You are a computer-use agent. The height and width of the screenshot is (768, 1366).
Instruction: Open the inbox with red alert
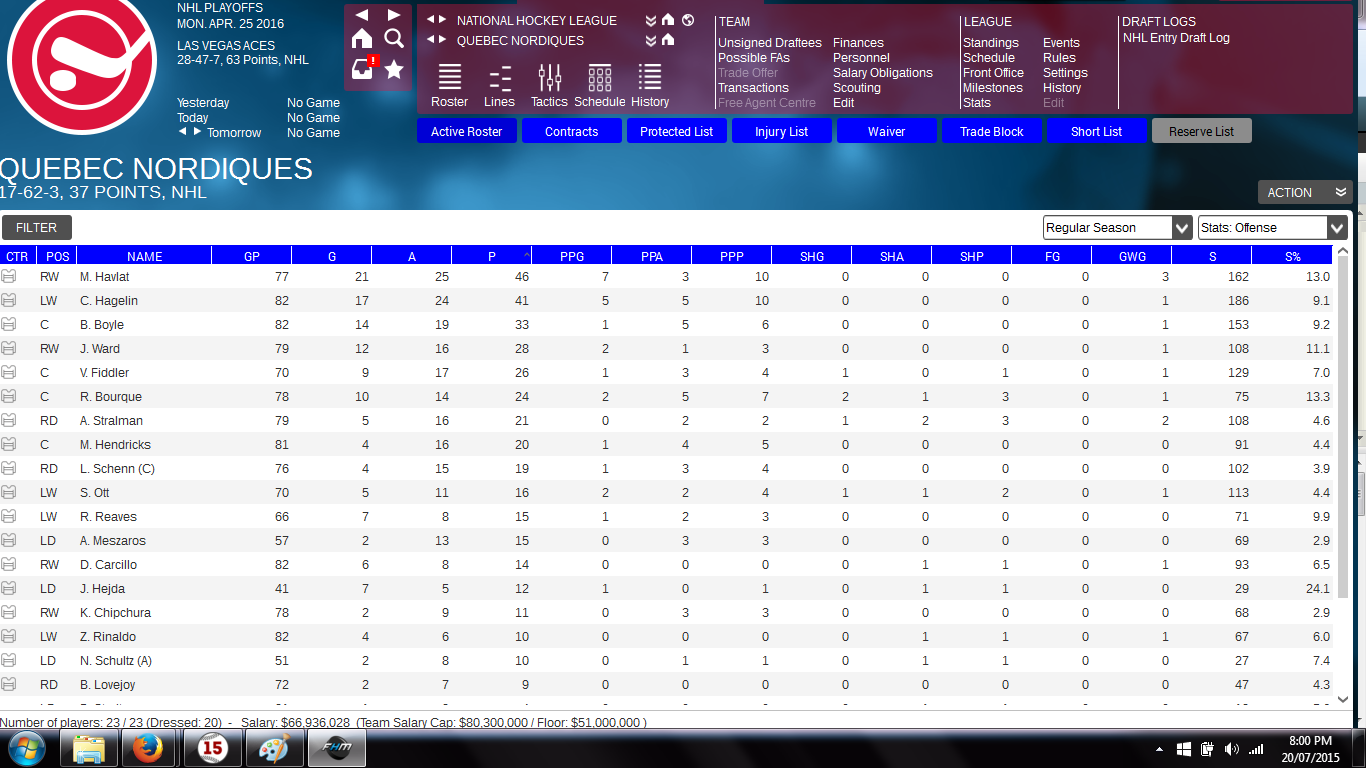coord(364,68)
